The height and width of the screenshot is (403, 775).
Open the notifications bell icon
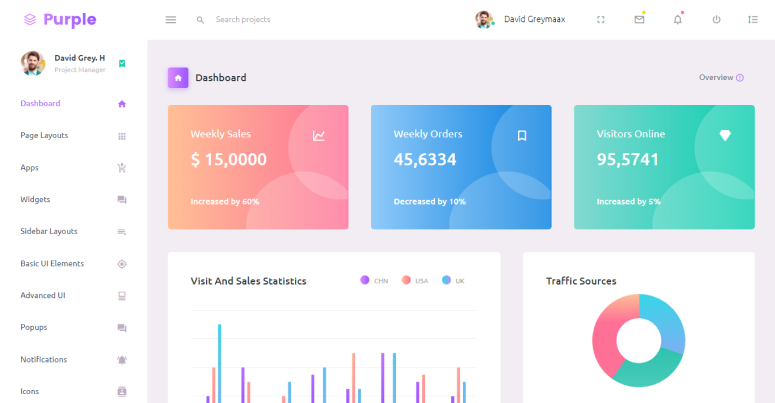point(678,20)
